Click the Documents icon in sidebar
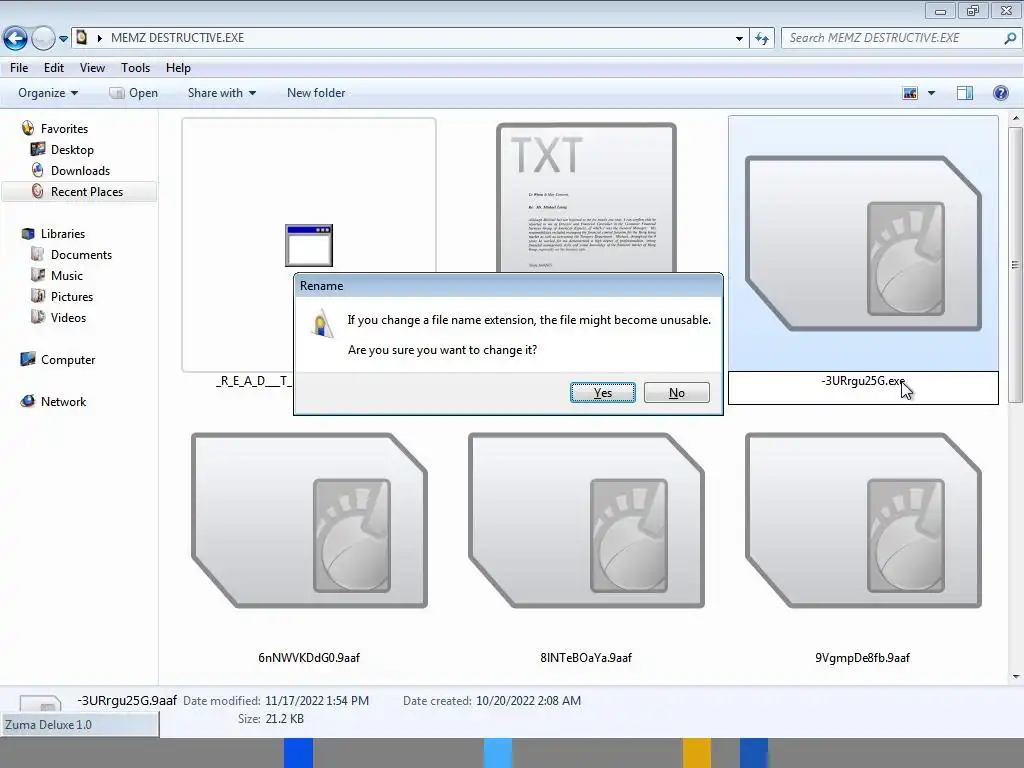The image size is (1024, 768). [x=38, y=254]
